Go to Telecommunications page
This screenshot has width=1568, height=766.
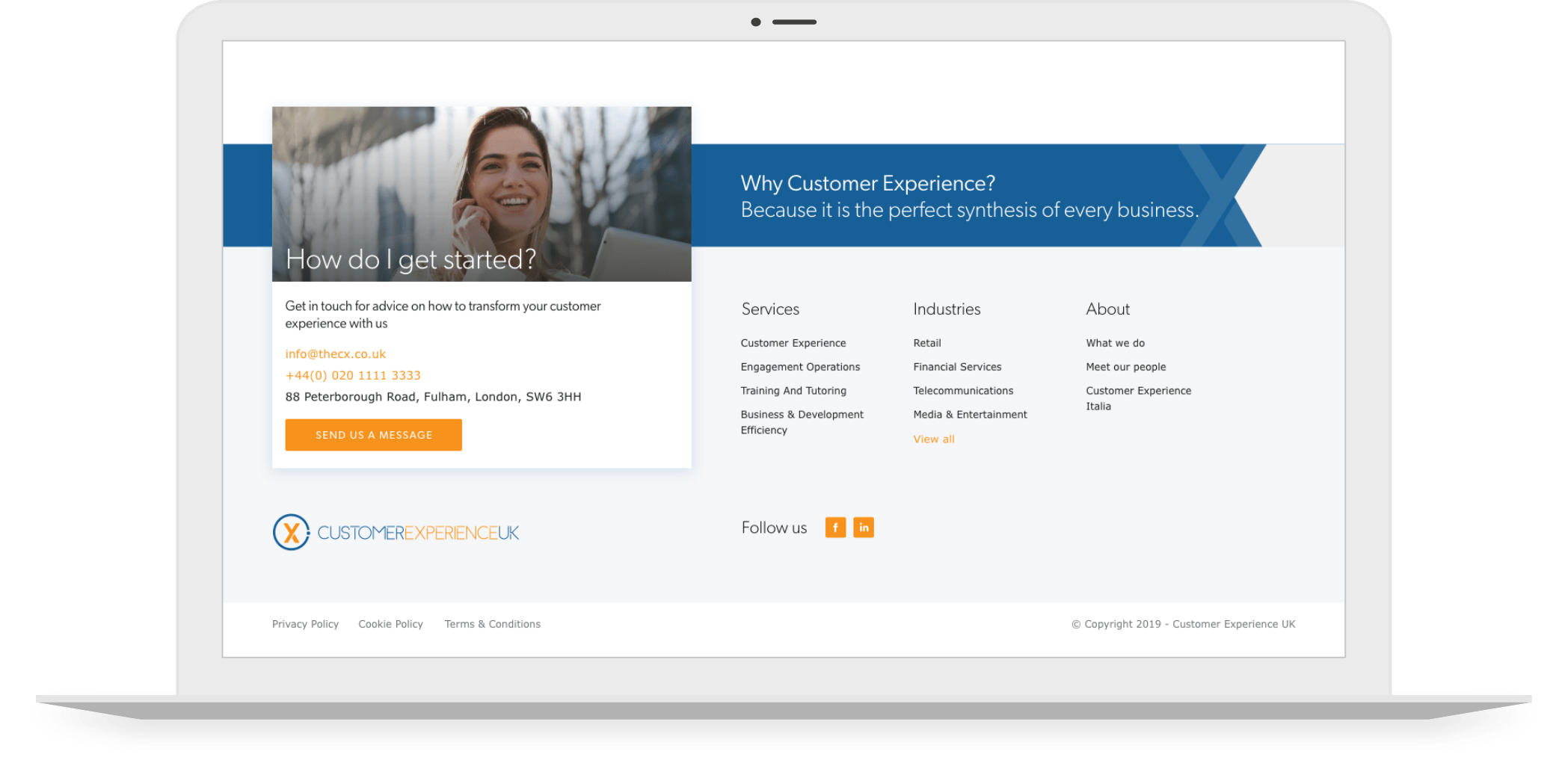(x=963, y=391)
